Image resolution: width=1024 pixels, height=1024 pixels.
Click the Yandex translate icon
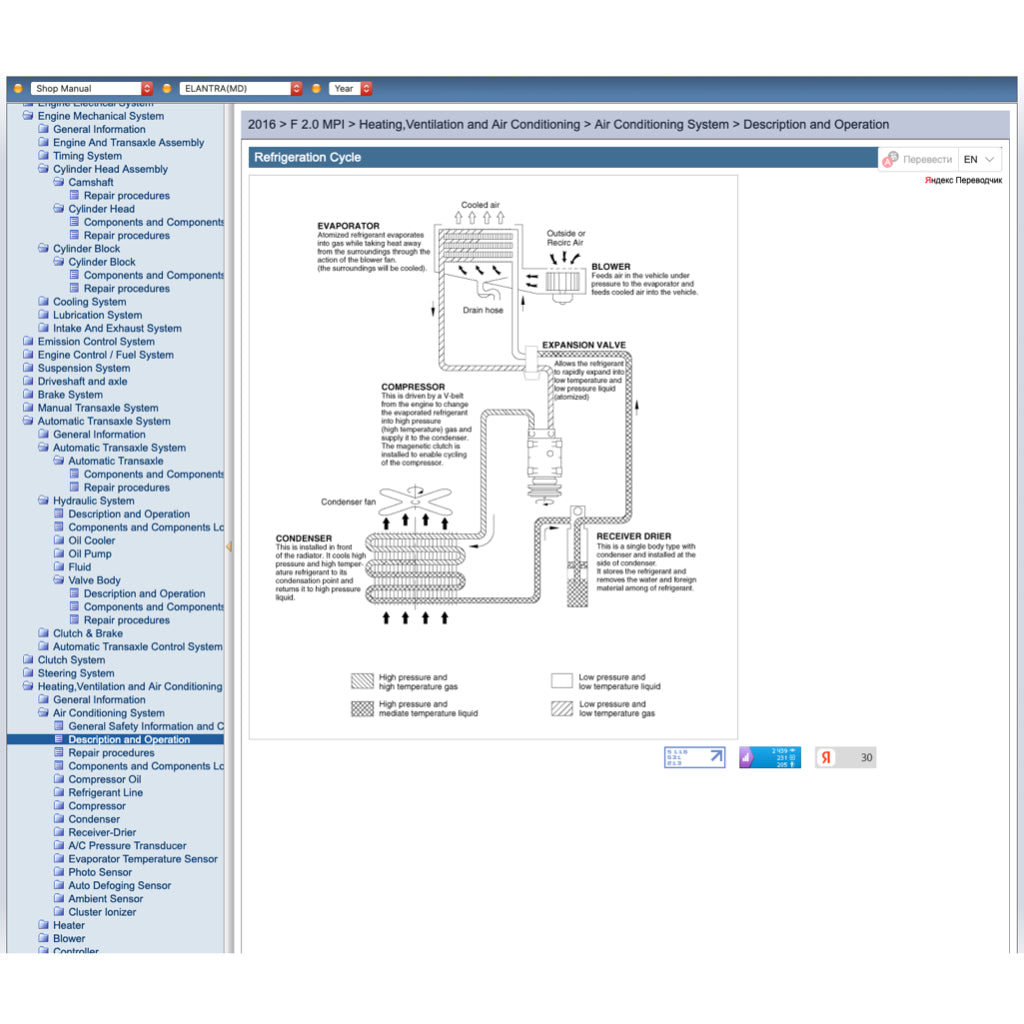pyautogui.click(x=890, y=159)
